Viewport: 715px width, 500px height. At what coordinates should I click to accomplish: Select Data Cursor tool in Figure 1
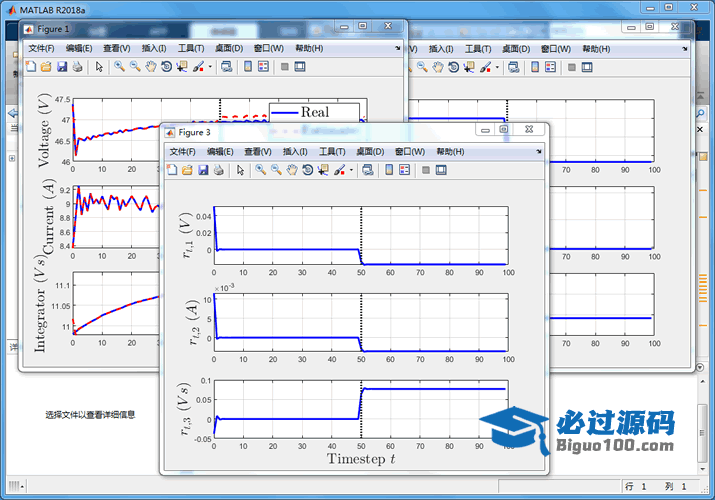pyautogui.click(x=182, y=67)
